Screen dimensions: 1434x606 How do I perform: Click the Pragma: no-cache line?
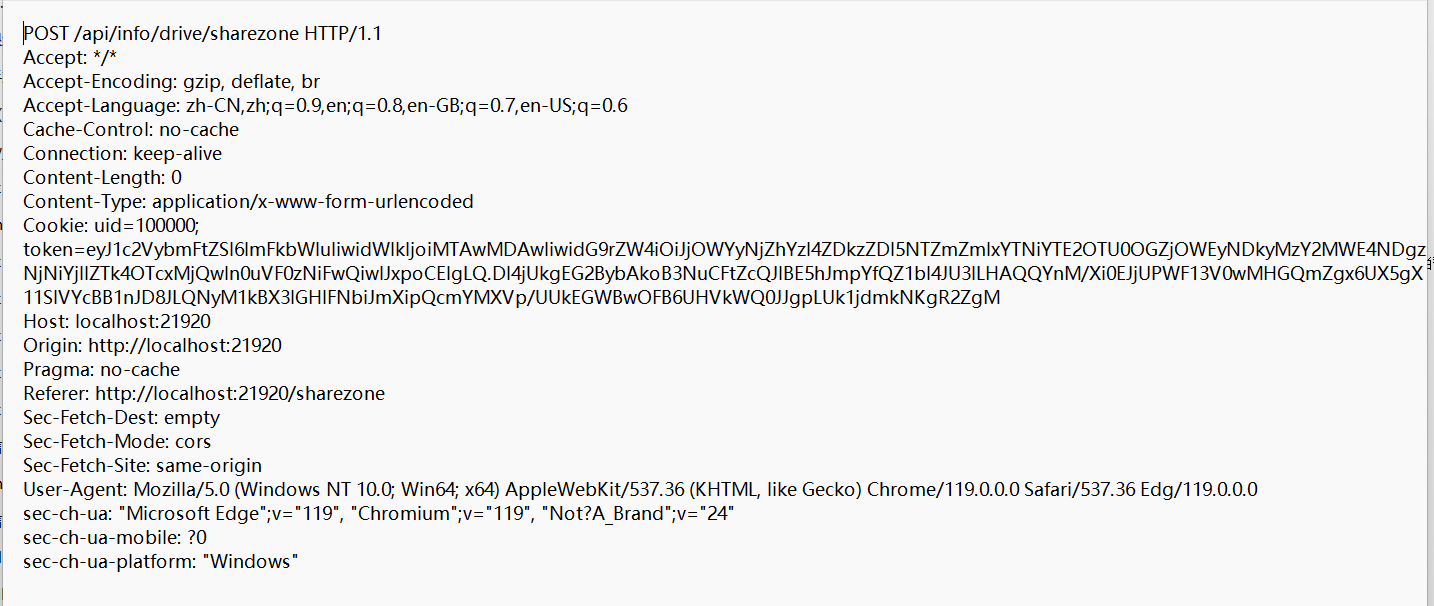(102, 370)
